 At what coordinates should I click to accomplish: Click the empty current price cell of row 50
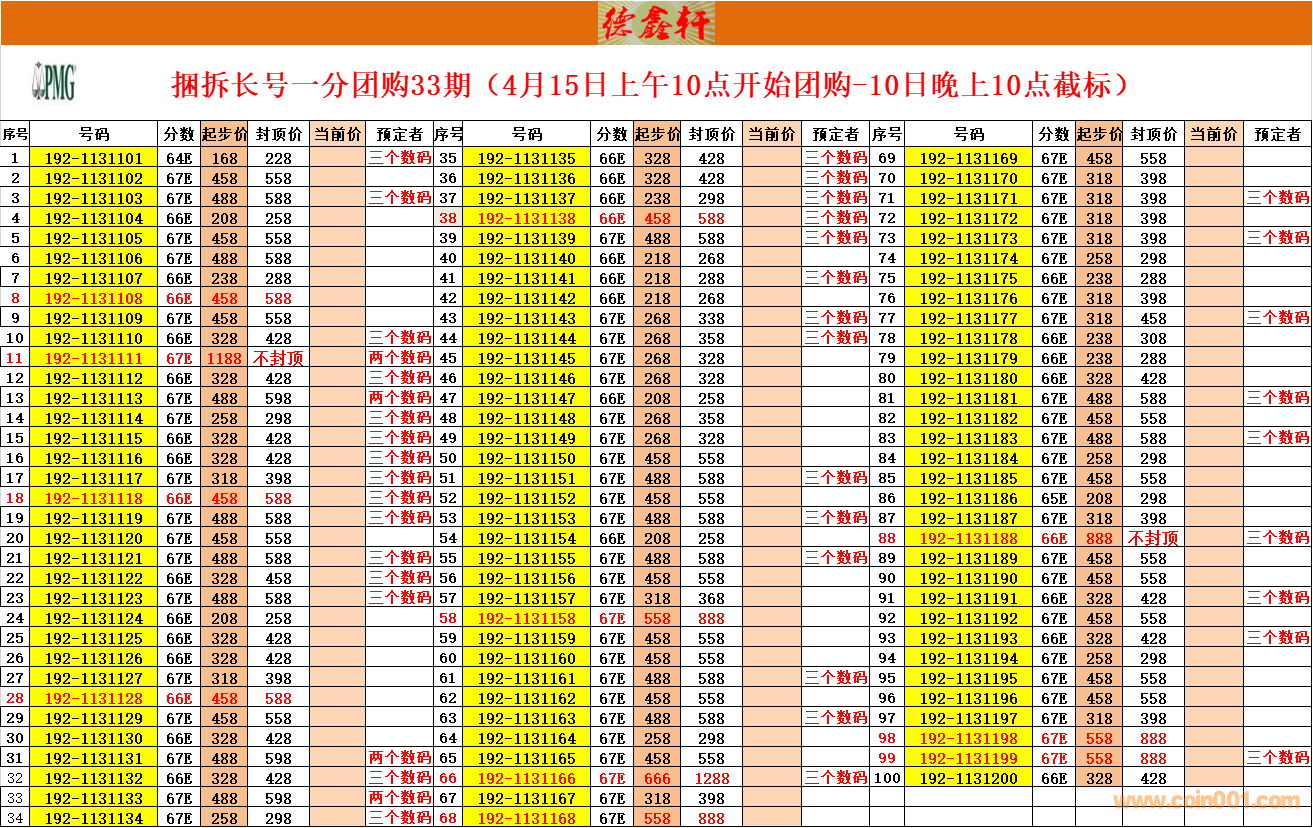(770, 458)
